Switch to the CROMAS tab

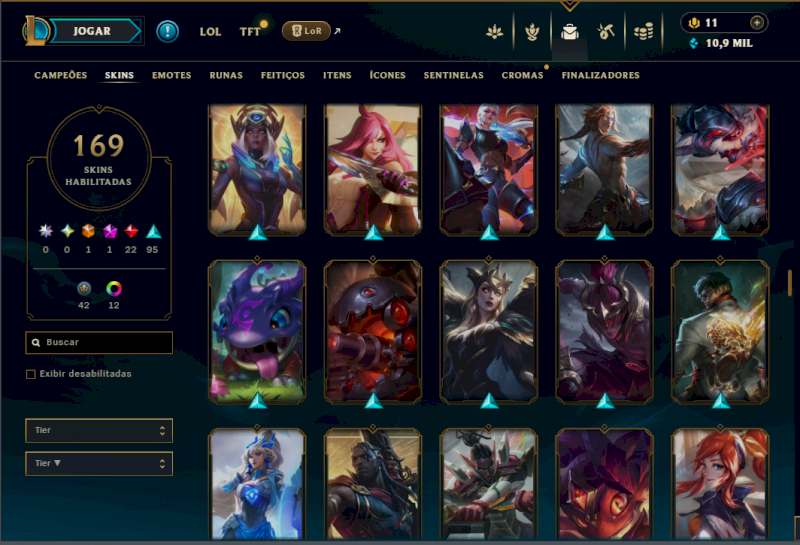(x=522, y=75)
